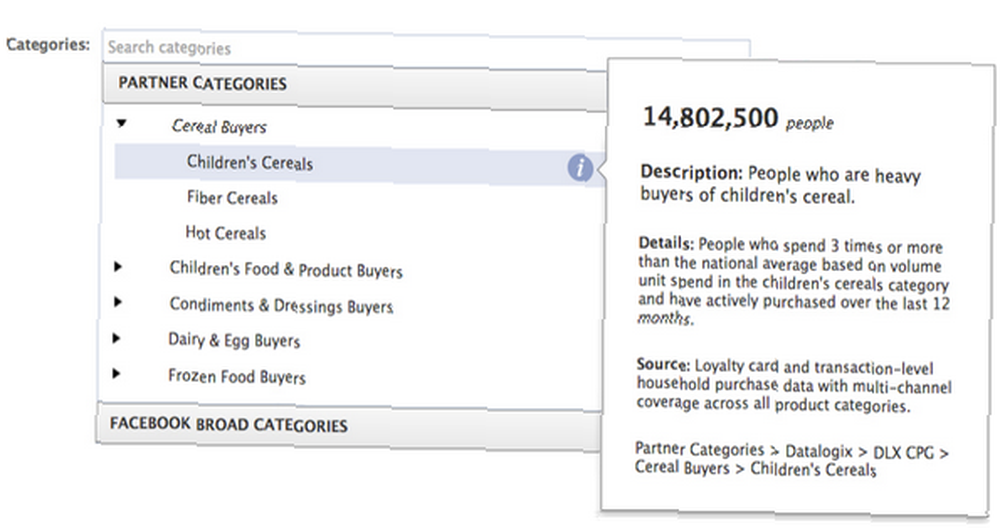Click the Condiments & Dressings Buyers label

tap(281, 305)
